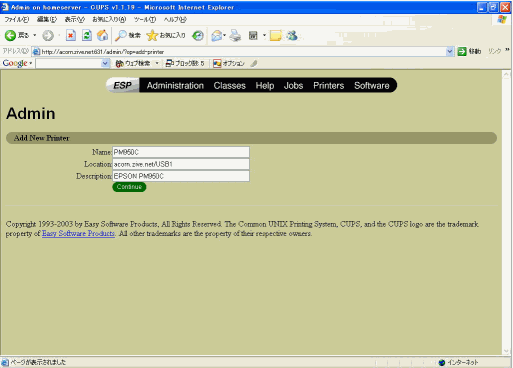Viewport: 513px width, 368px height.
Task: Open the Printers tab in CUPS navigation
Action: pos(329,86)
